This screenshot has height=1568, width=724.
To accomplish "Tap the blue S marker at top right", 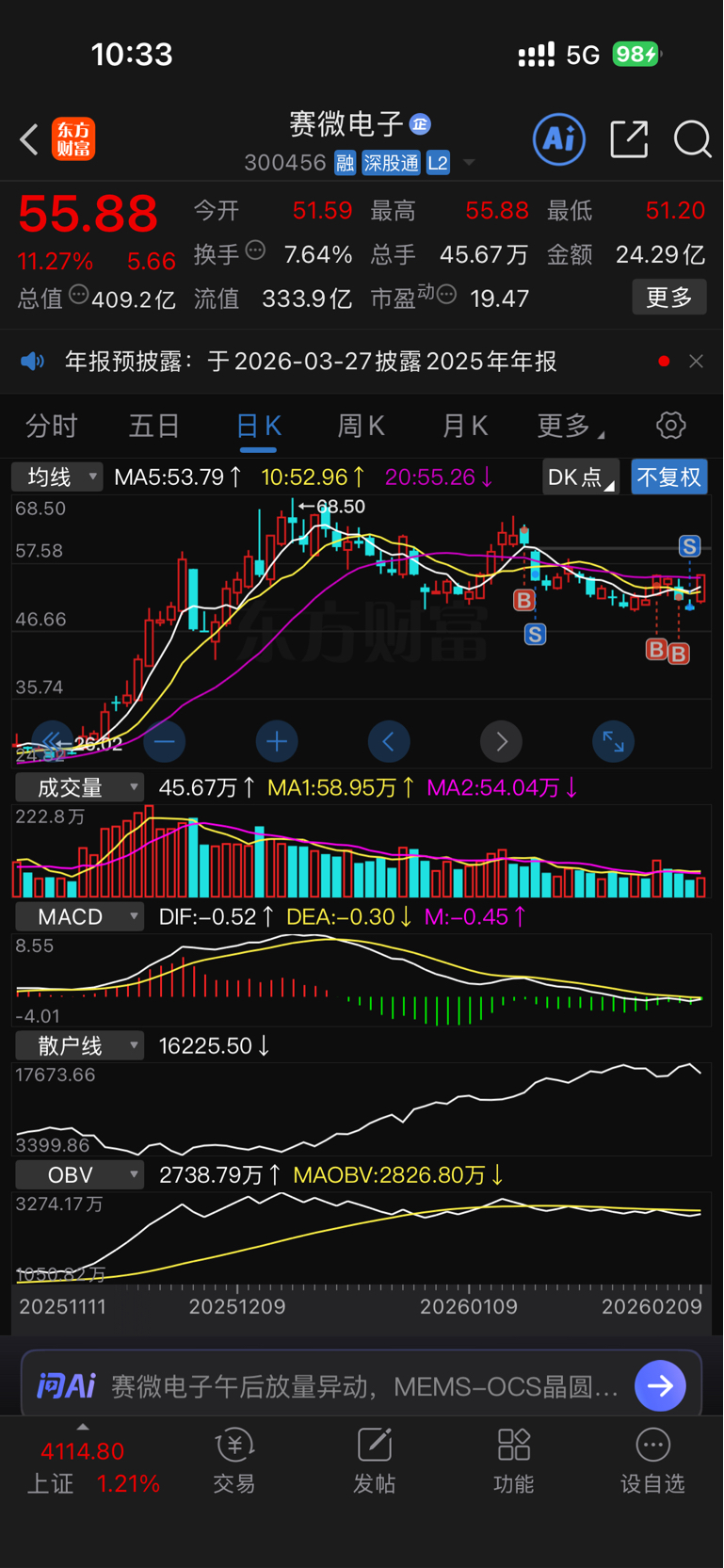I will coord(689,546).
